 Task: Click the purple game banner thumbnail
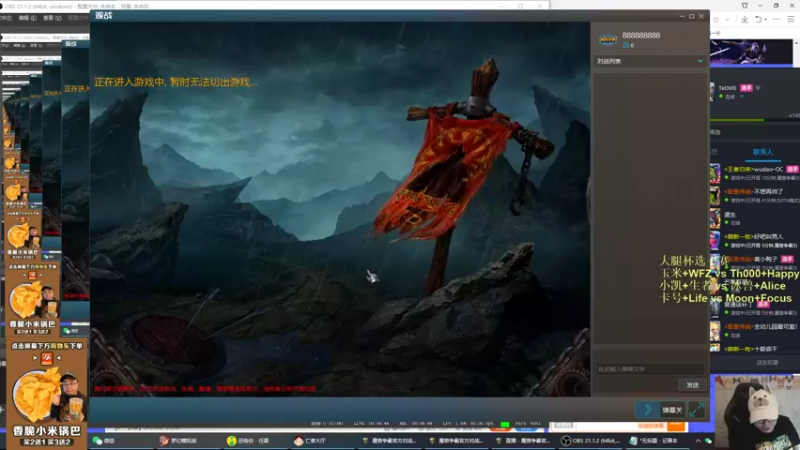tap(751, 53)
